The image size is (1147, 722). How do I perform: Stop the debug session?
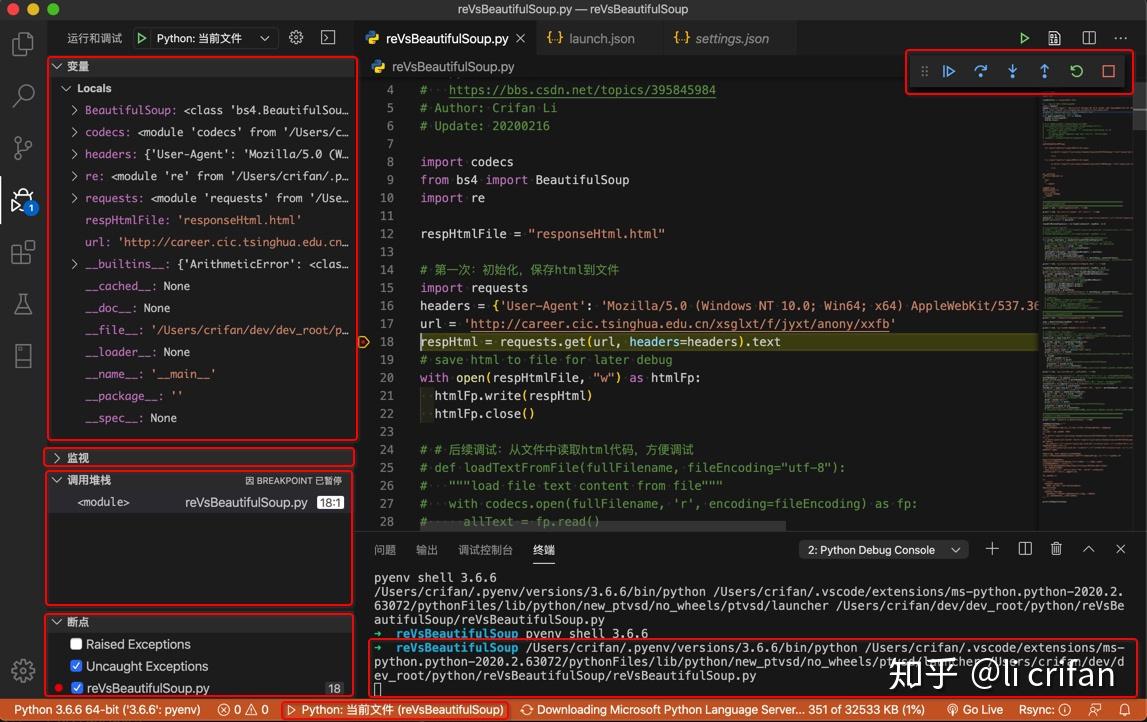point(1108,71)
